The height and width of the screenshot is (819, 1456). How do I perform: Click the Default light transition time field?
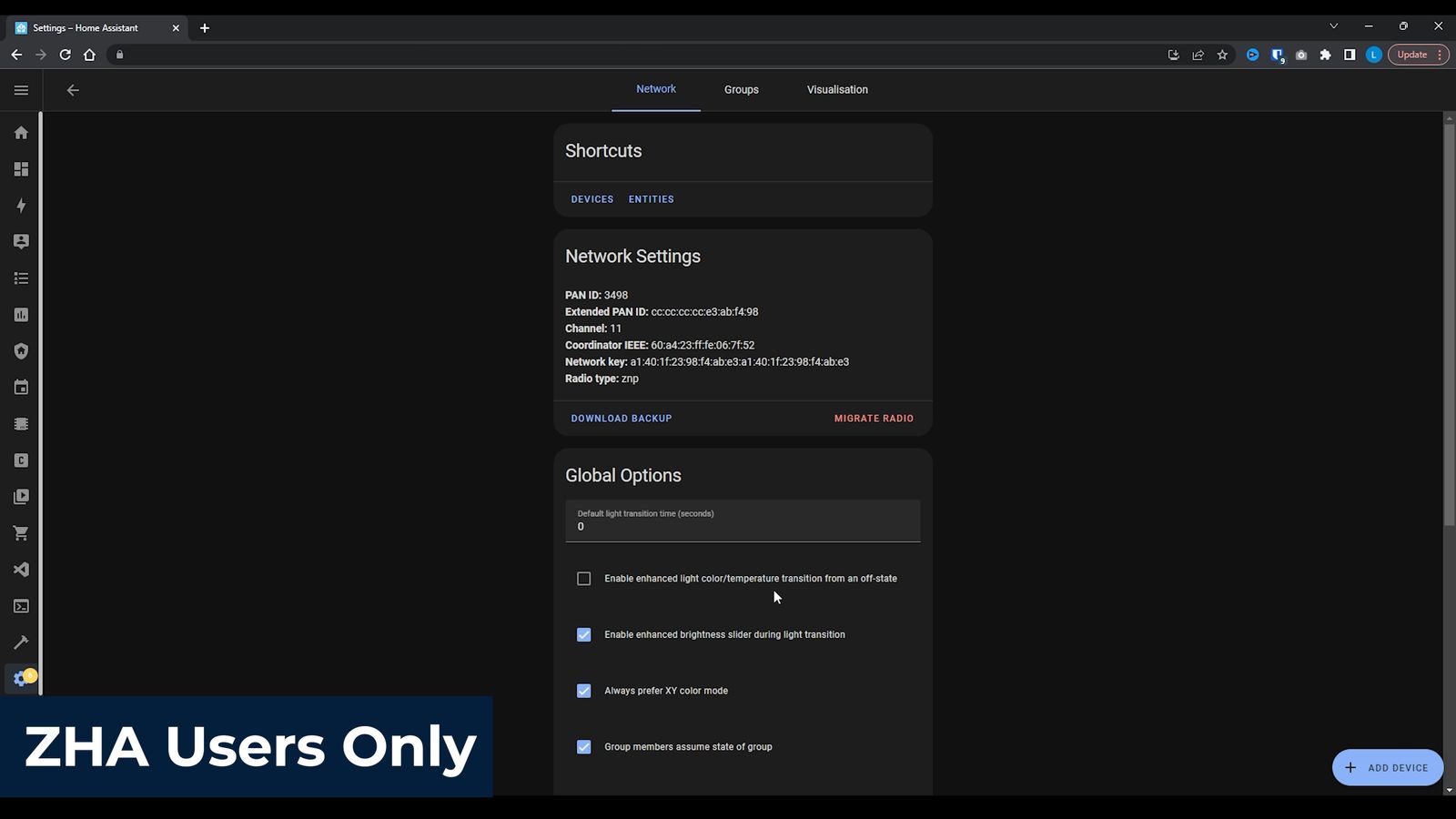(x=743, y=521)
